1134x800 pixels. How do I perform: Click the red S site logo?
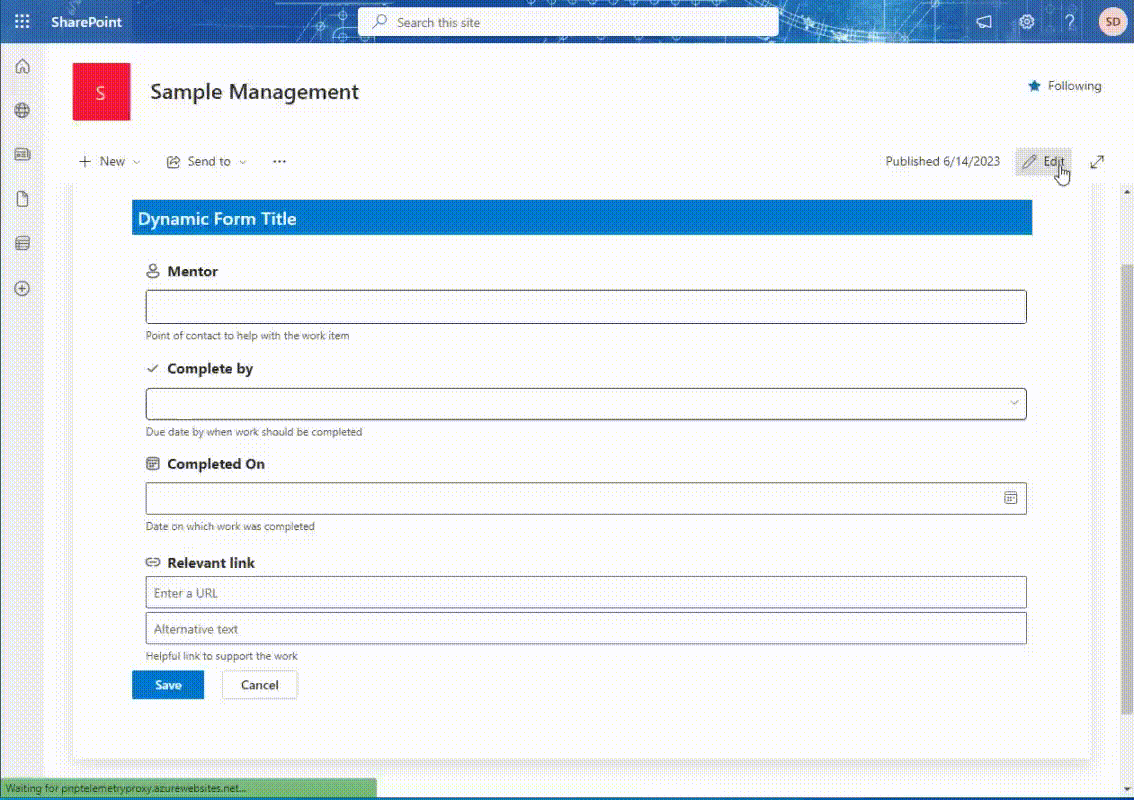coord(101,91)
